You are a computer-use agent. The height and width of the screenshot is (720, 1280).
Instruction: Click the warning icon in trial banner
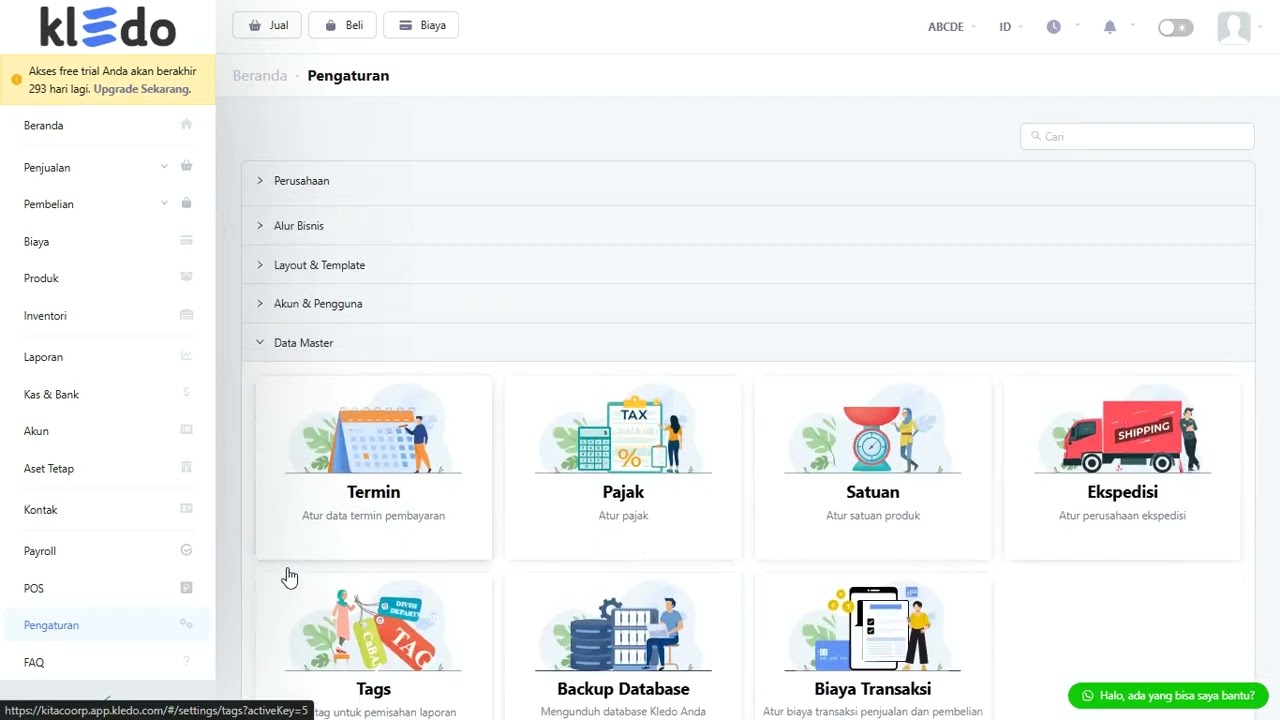(16, 80)
